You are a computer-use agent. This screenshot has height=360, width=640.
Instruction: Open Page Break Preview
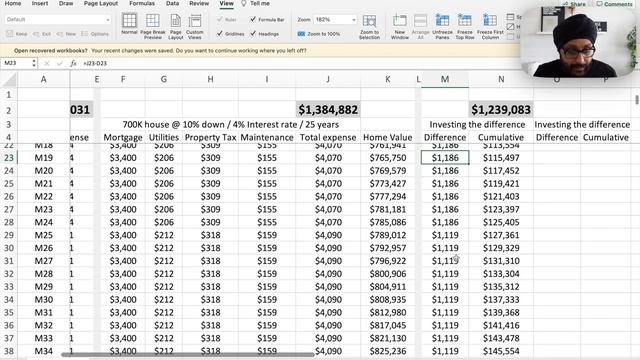point(153,26)
